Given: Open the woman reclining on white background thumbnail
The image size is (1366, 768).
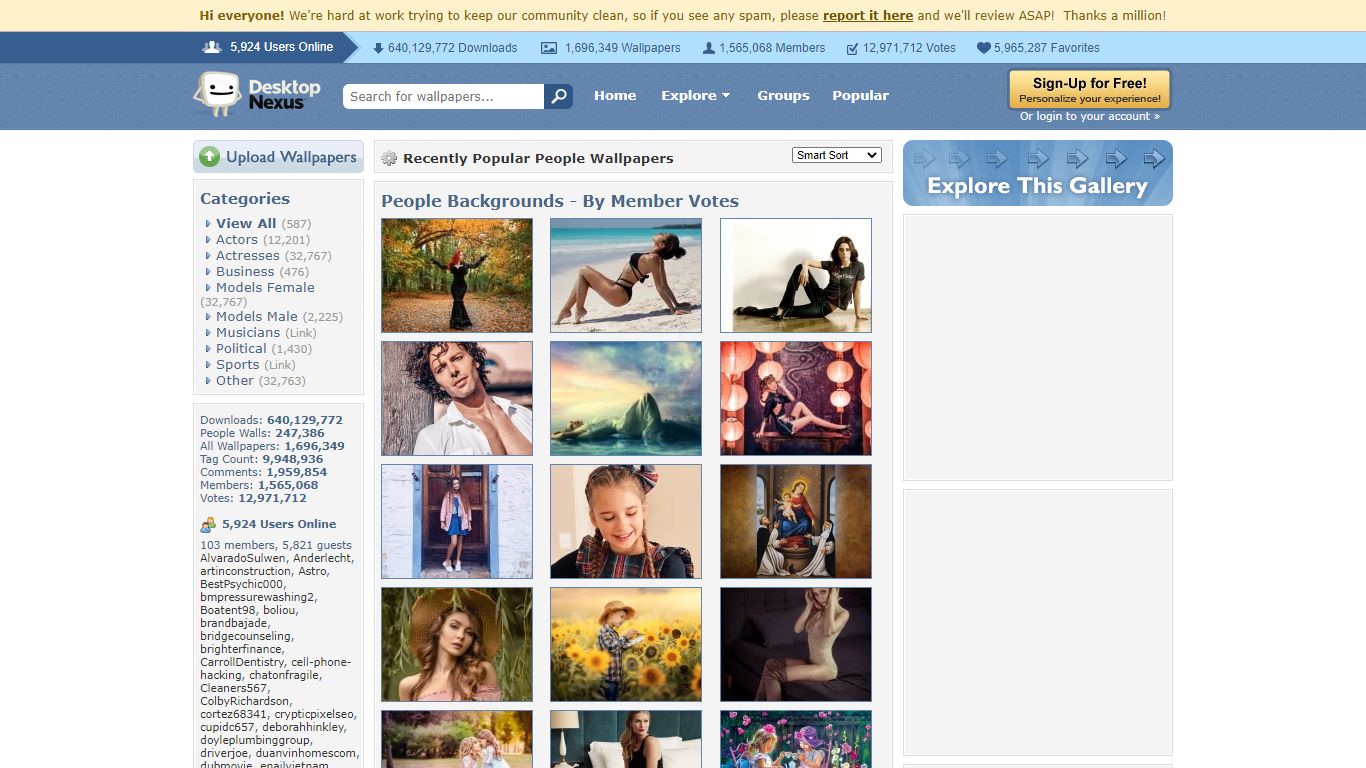Looking at the screenshot, I should coord(796,275).
